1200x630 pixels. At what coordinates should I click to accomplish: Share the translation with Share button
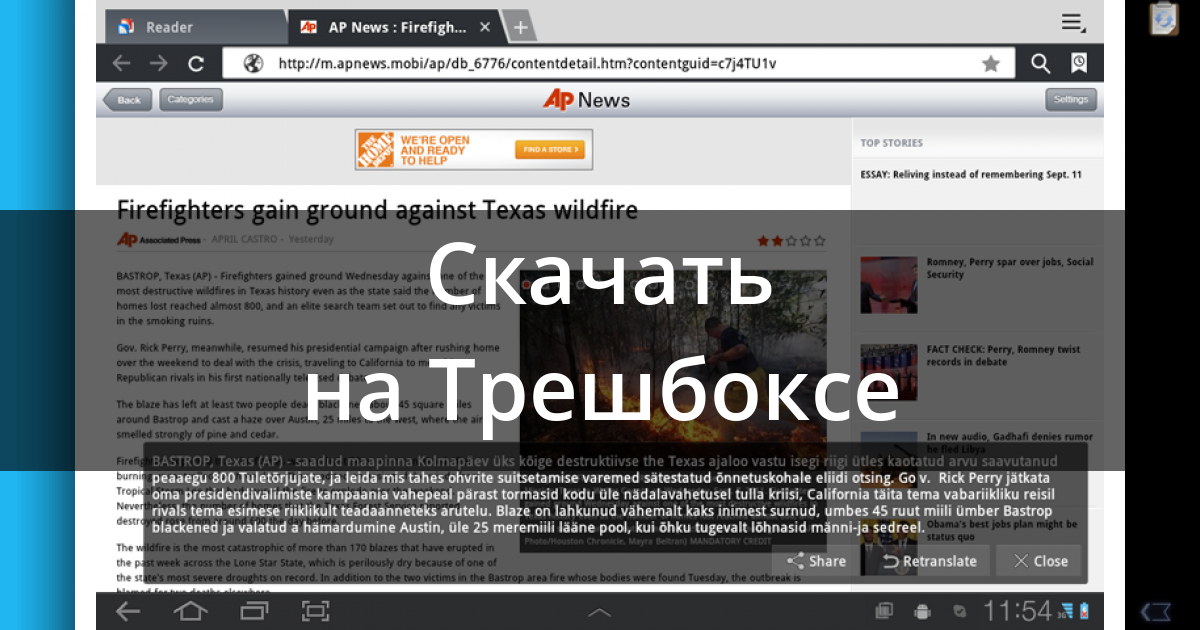pos(817,561)
